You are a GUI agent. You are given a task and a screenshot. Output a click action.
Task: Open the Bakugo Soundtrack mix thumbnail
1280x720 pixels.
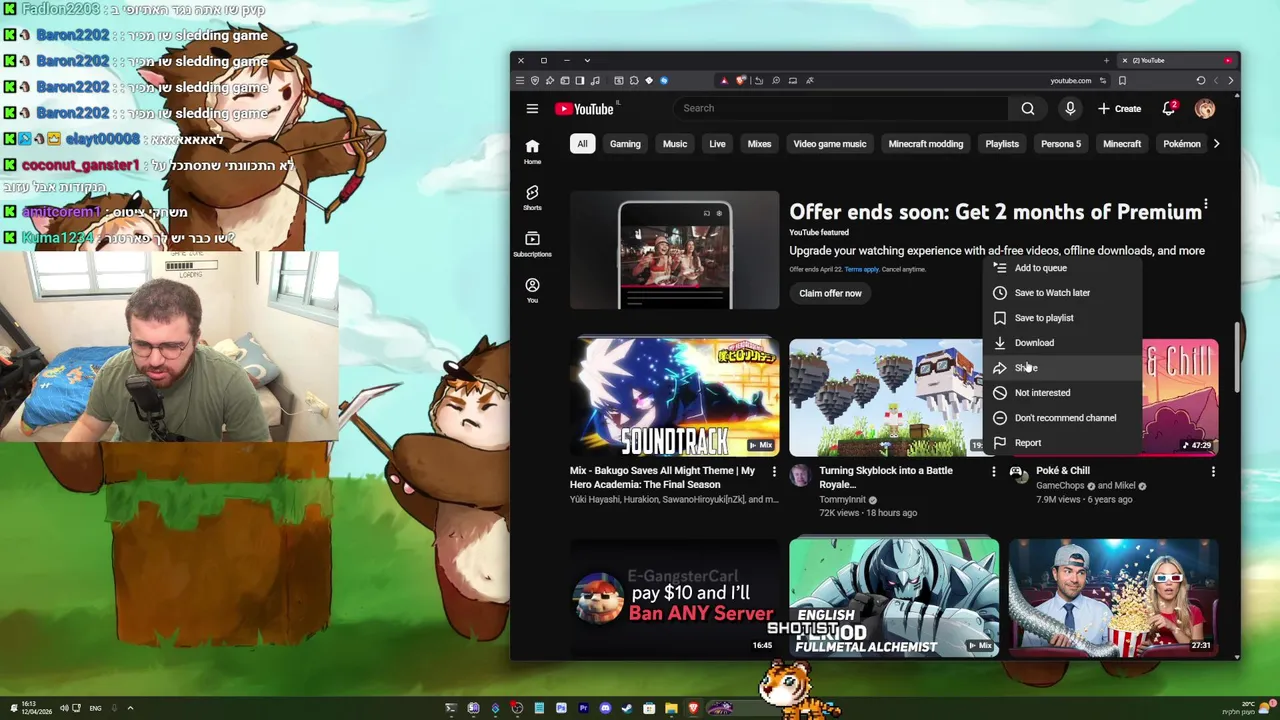[x=675, y=397]
